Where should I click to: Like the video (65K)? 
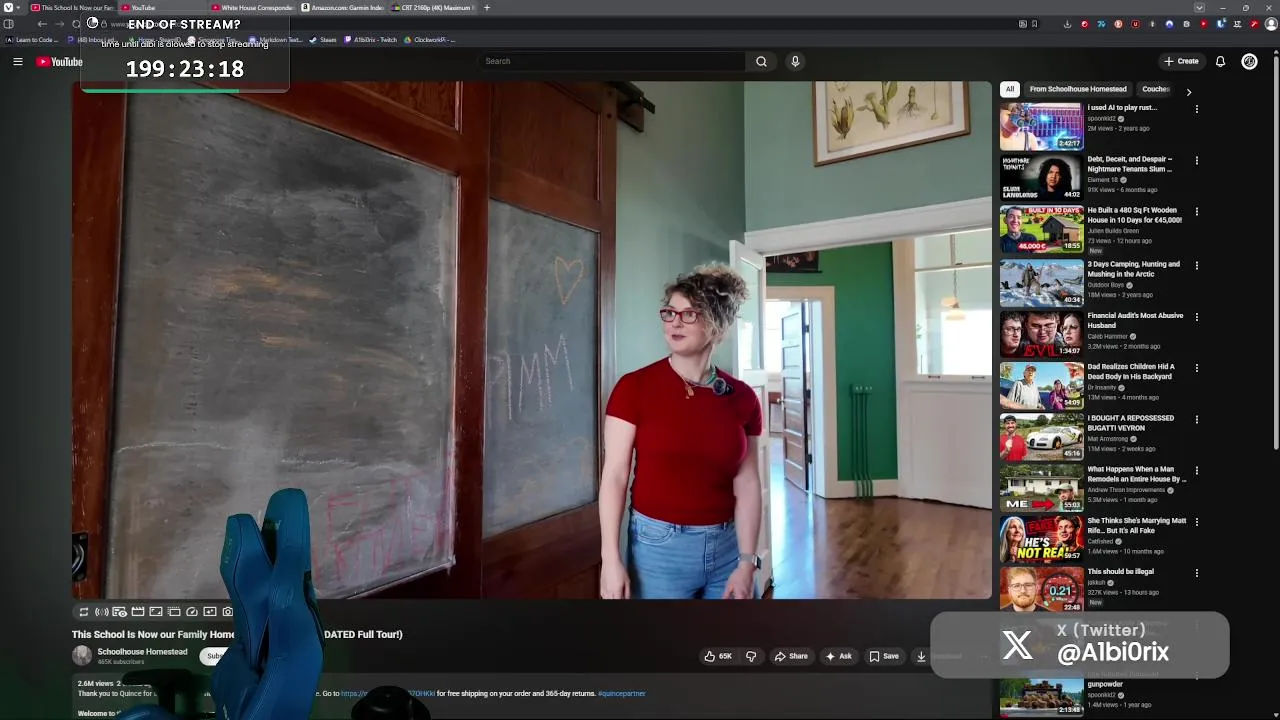(718, 656)
